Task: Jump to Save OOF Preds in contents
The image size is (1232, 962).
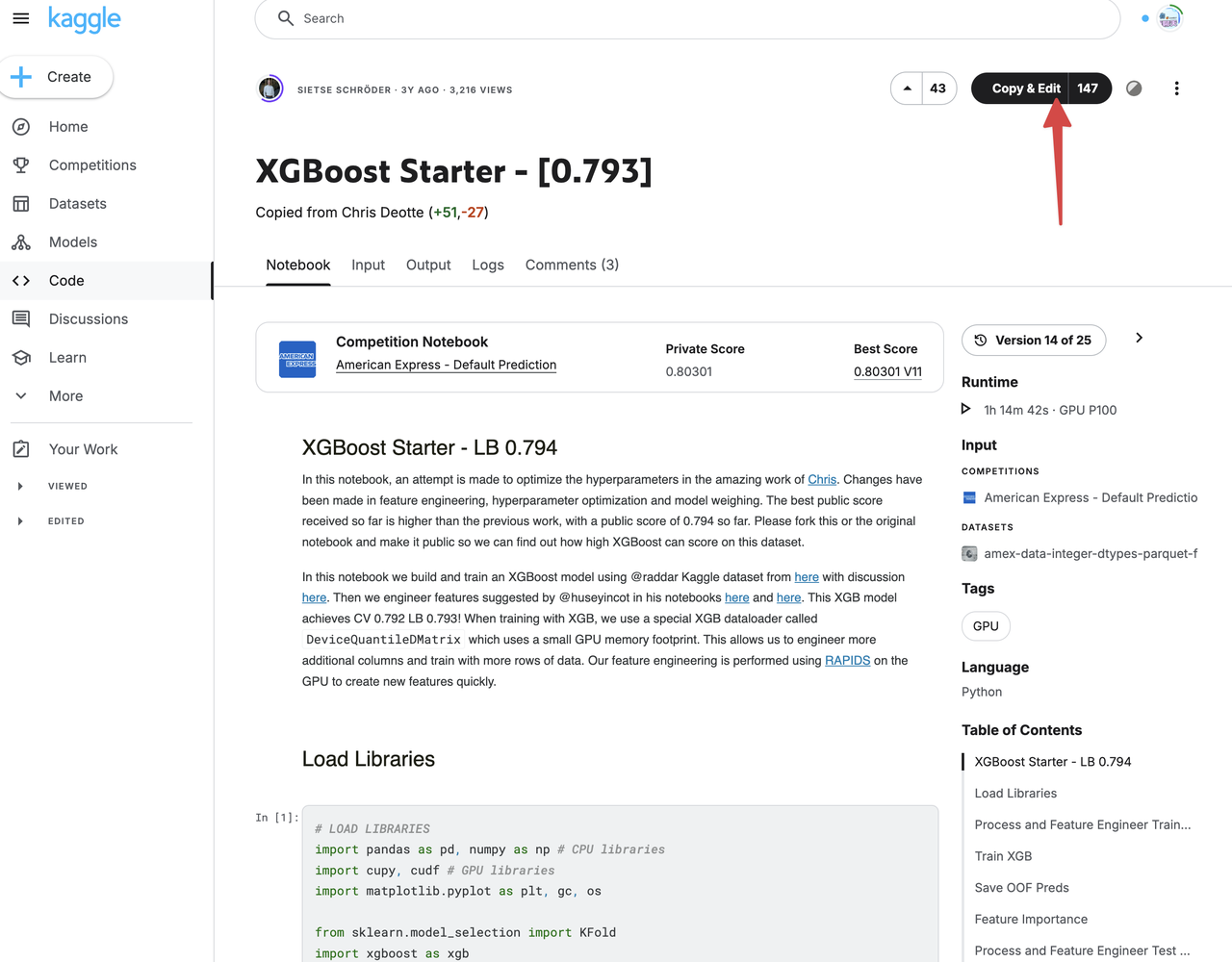Action: [x=1021, y=889]
